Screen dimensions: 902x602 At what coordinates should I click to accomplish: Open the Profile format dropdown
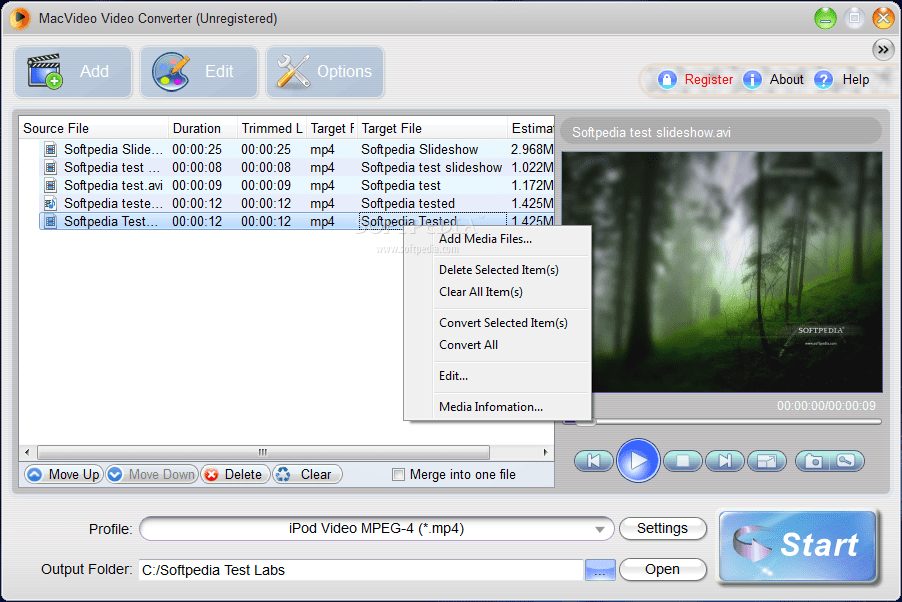(x=600, y=529)
